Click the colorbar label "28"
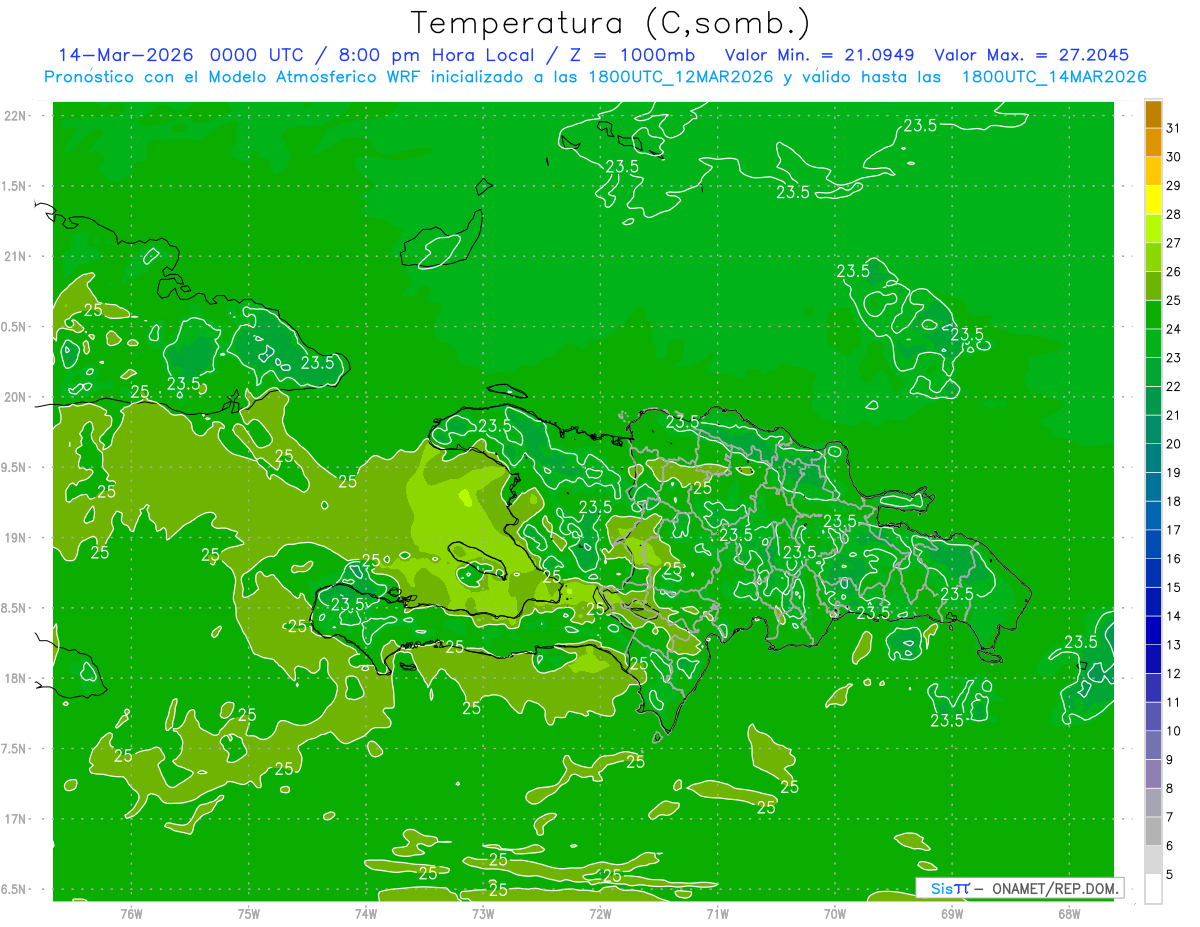The image size is (1200, 927). [1173, 214]
